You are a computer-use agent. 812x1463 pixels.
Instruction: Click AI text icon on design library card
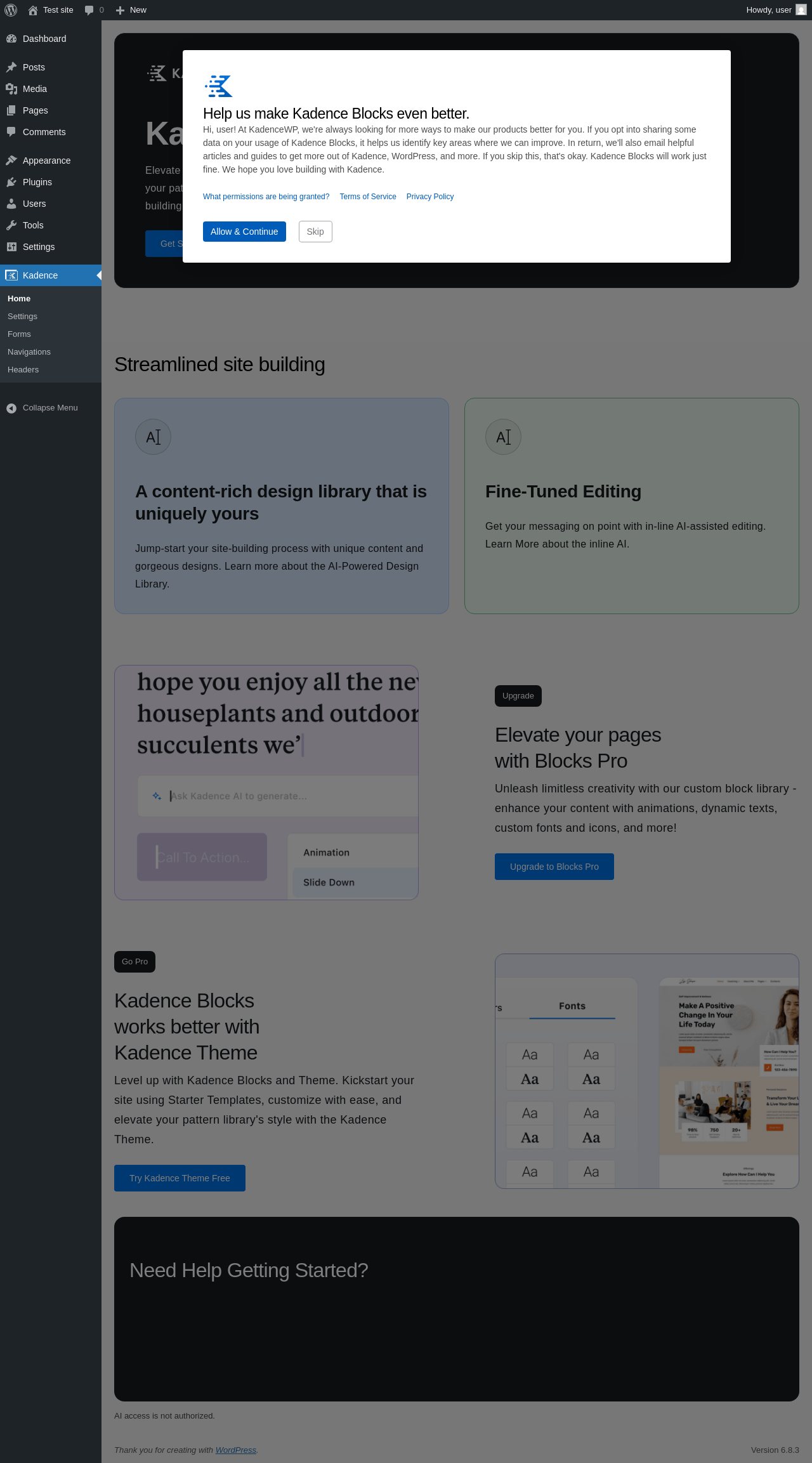153,437
